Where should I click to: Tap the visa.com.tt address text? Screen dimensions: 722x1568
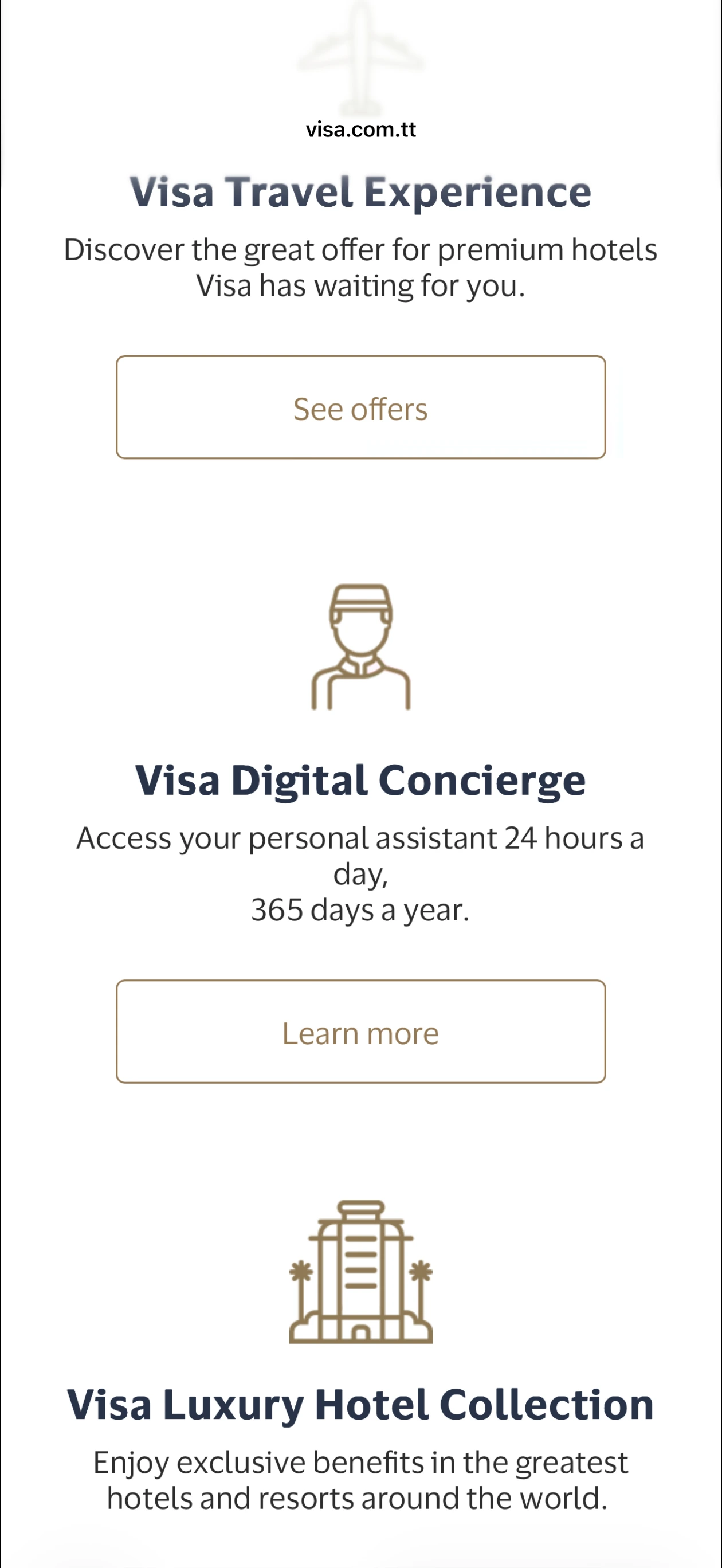pos(361,130)
